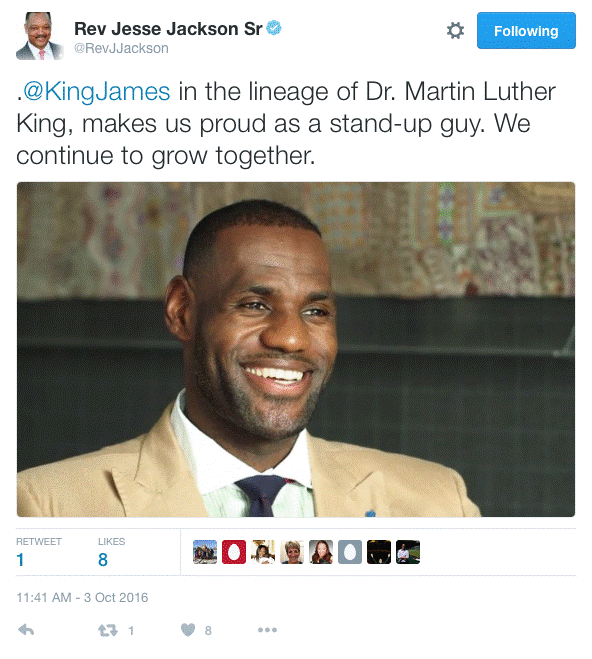Toggle the Following button
Screen dimensions: 592x659
526,31
